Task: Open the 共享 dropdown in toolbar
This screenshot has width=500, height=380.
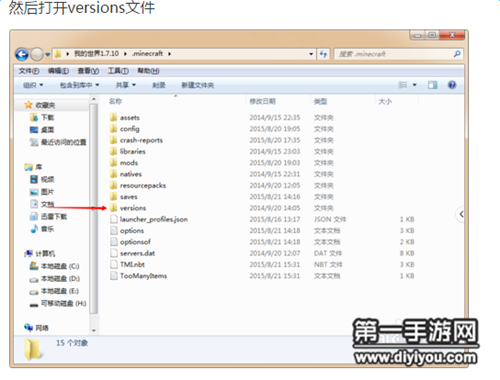Action: pyautogui.click(x=126, y=85)
